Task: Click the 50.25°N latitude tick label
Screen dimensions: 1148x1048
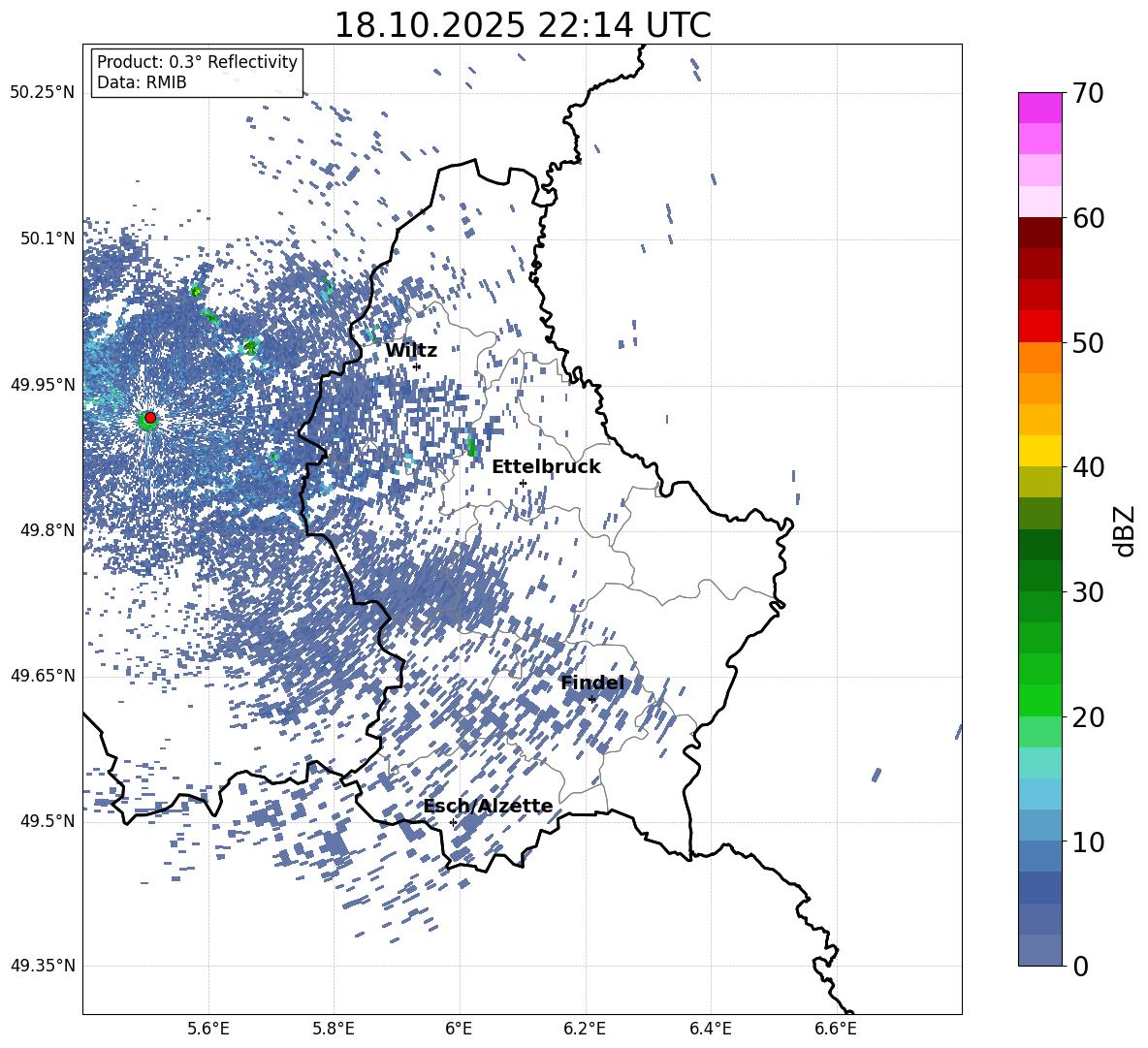Action: (43, 93)
